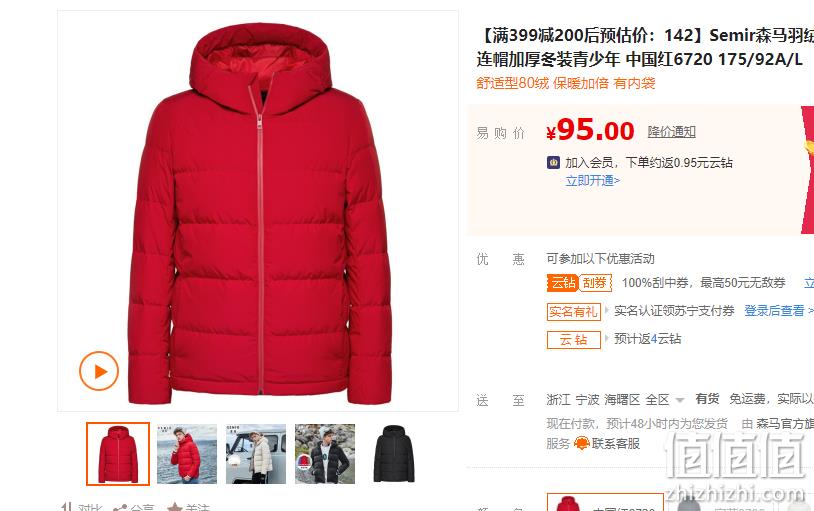814x511 pixels.
Task: Click the 云钻 刮券 coupon badge
Action: coord(579,283)
